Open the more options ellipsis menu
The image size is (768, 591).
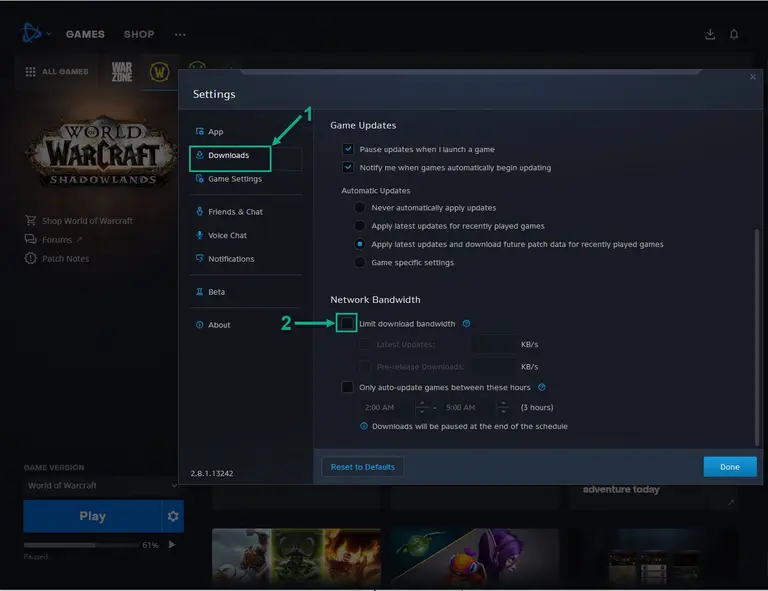point(180,35)
